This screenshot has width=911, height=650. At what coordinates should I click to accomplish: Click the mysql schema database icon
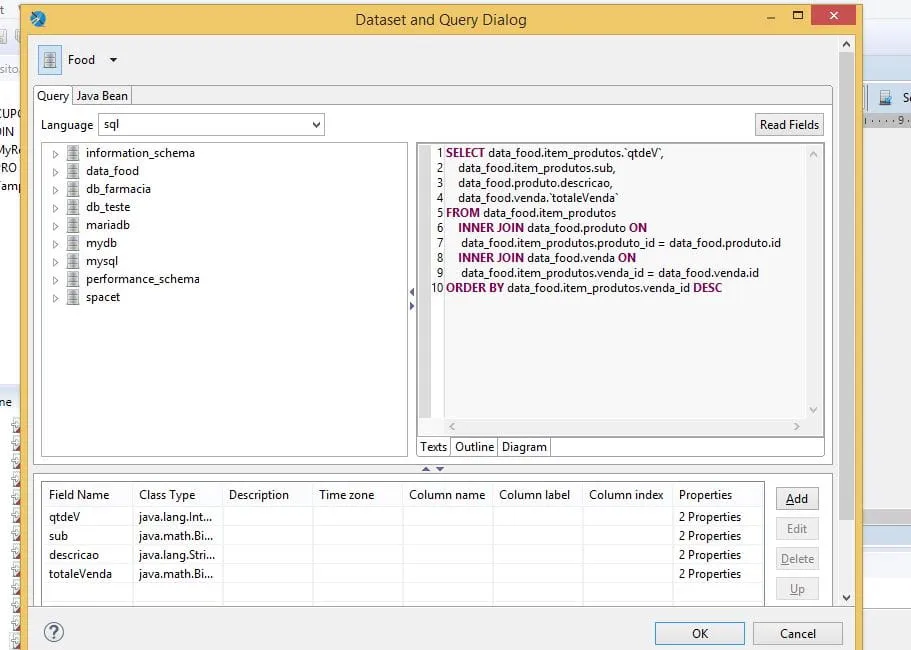[x=73, y=261]
